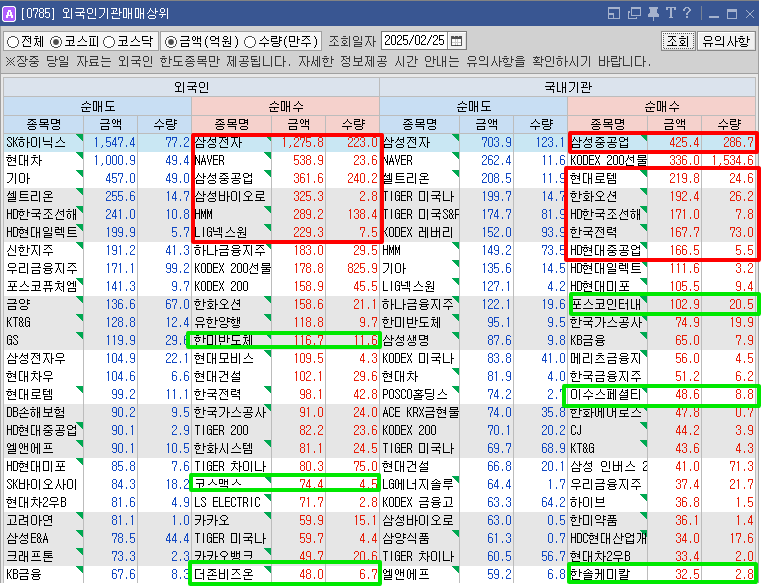Click KODEX 200선물 with amount 336.0
This screenshot has height=586, width=761.
[x=608, y=160]
